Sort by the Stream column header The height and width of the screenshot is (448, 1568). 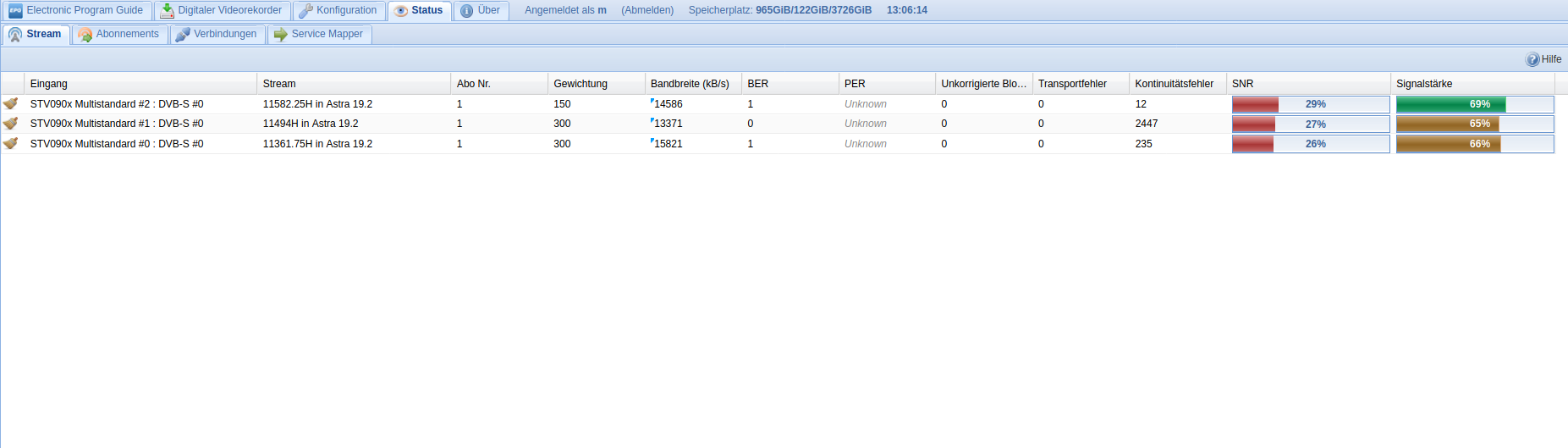pyautogui.click(x=354, y=84)
